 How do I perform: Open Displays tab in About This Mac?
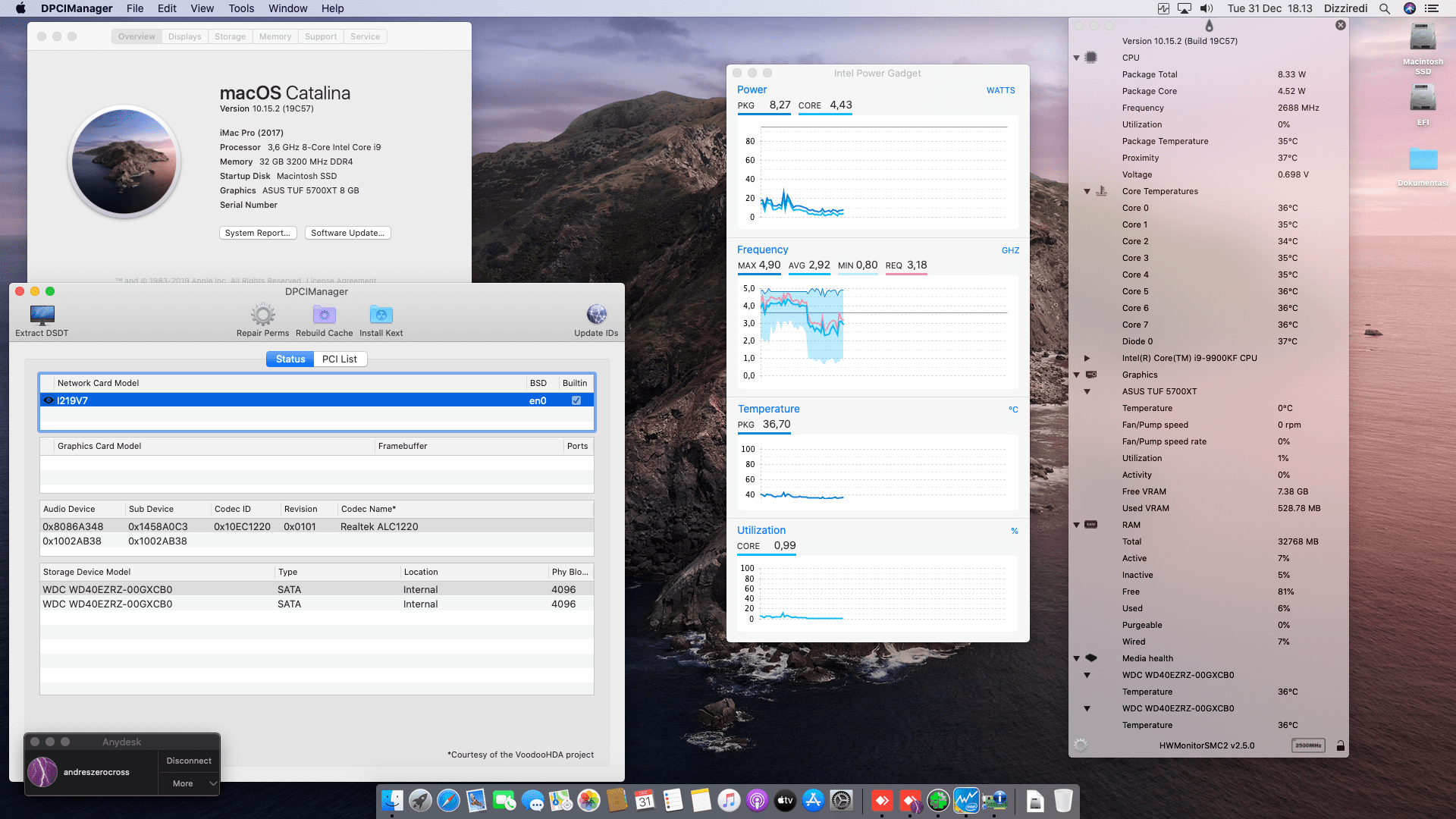(x=185, y=36)
